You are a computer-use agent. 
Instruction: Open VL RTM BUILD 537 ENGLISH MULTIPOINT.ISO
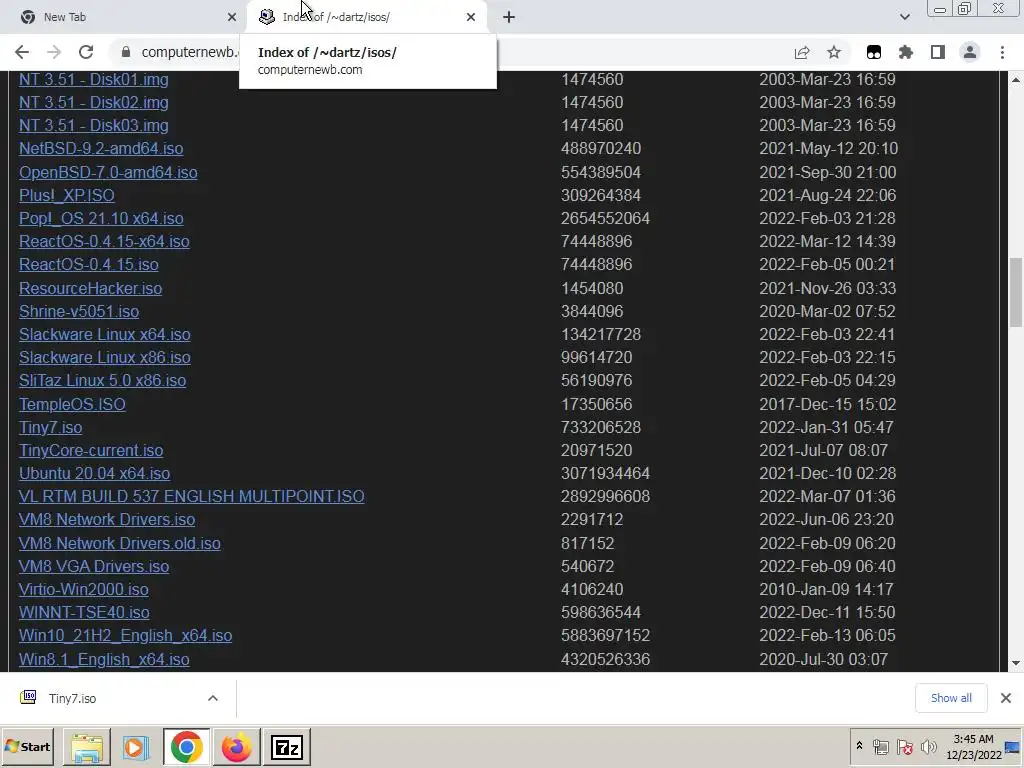coord(191,496)
